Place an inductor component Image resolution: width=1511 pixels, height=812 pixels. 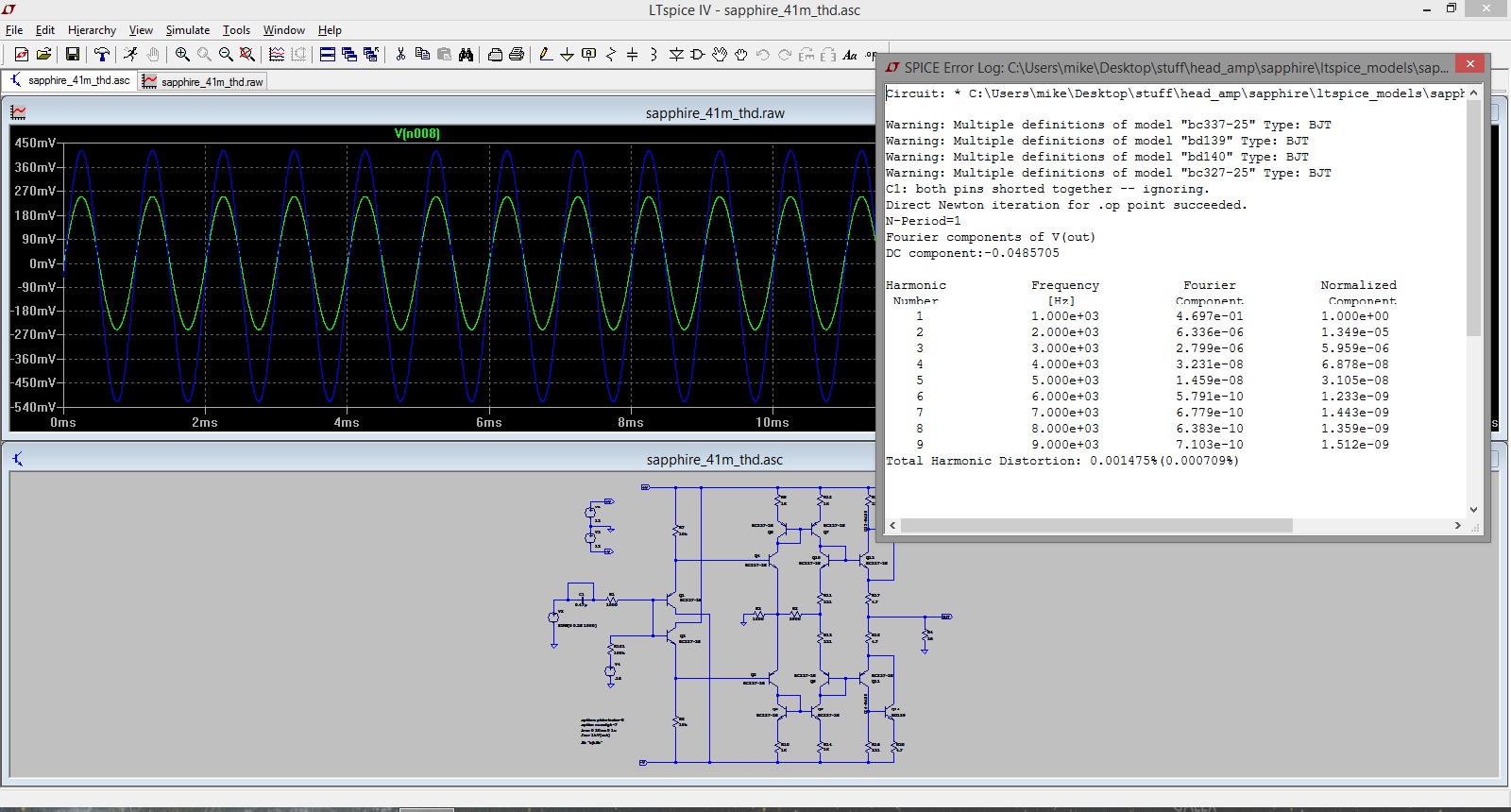pos(654,55)
